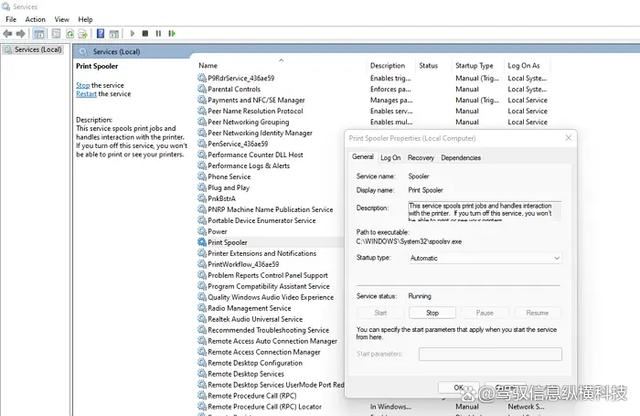Viewport: 640px width, 416px height.
Task: Click the Start Service play icon
Action: click(x=132, y=33)
